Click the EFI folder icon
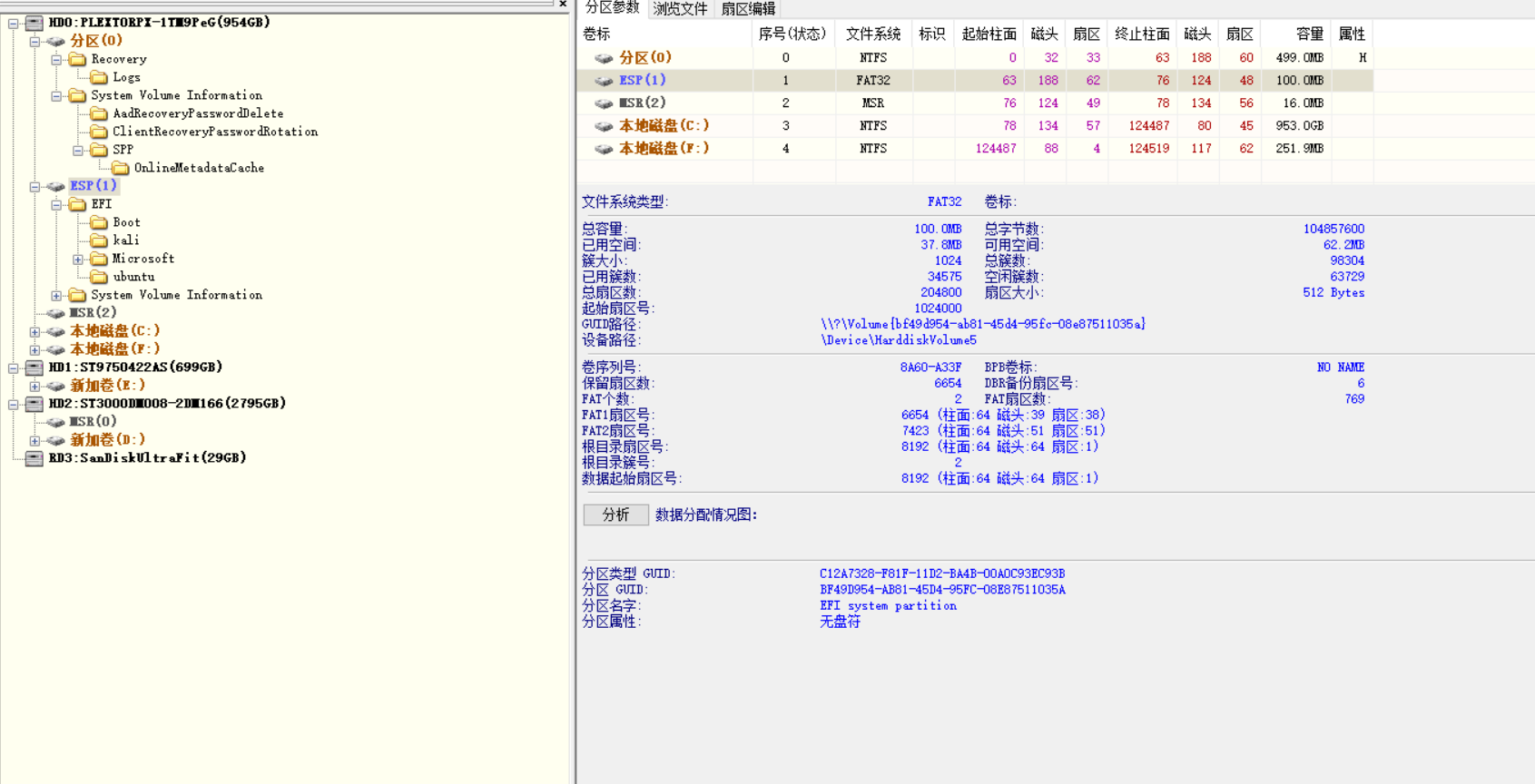The height and width of the screenshot is (784, 1535). coord(77,204)
